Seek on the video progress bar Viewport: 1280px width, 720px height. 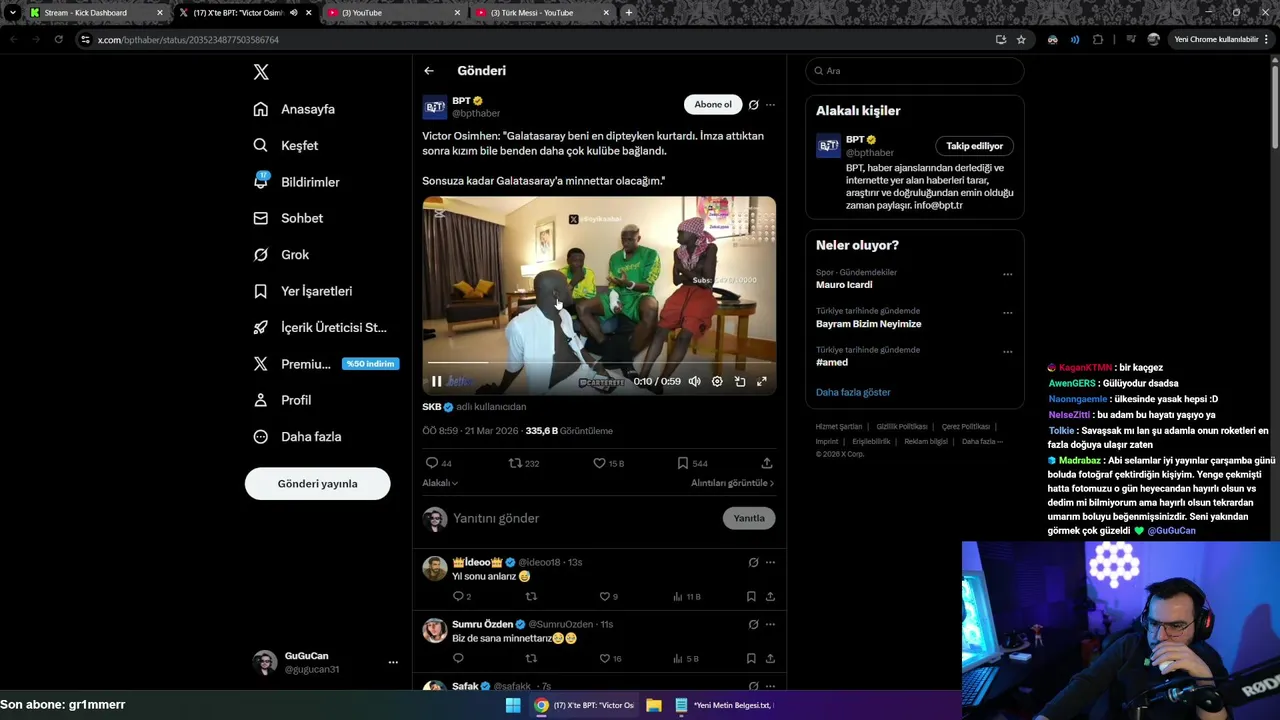coord(599,363)
